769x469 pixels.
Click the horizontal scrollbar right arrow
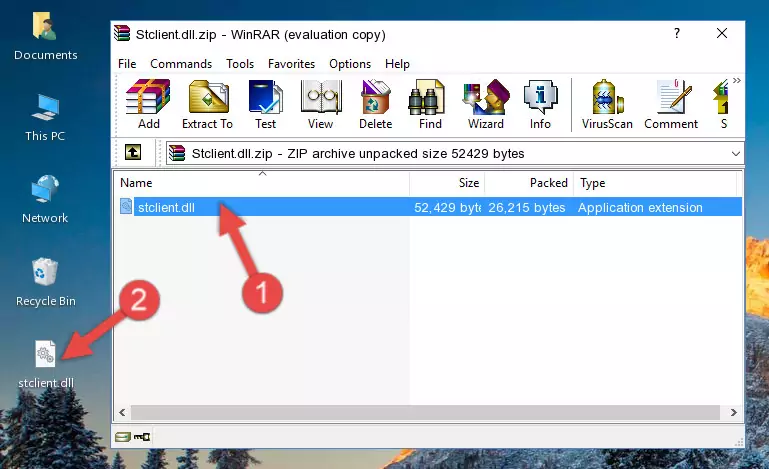pos(734,413)
